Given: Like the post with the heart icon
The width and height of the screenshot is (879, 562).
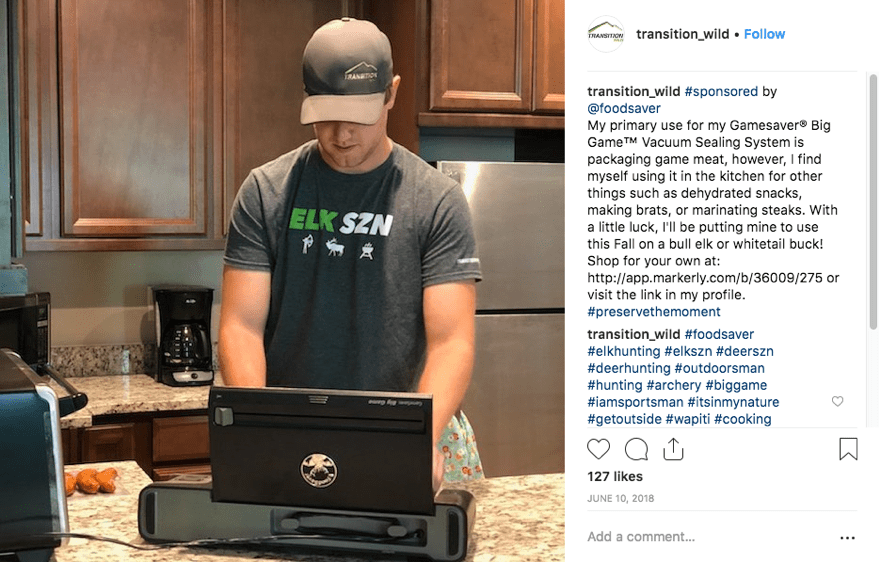Looking at the screenshot, I should click(x=598, y=449).
